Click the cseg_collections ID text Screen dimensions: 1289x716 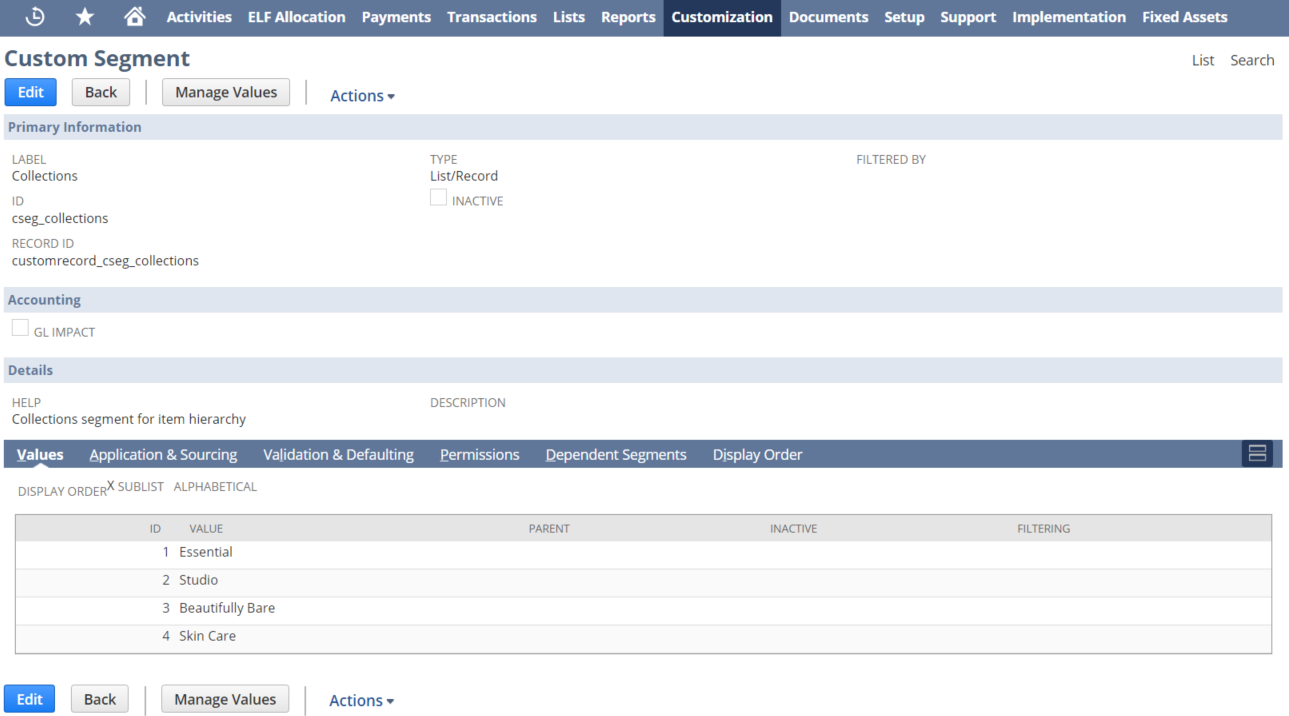[x=60, y=218]
